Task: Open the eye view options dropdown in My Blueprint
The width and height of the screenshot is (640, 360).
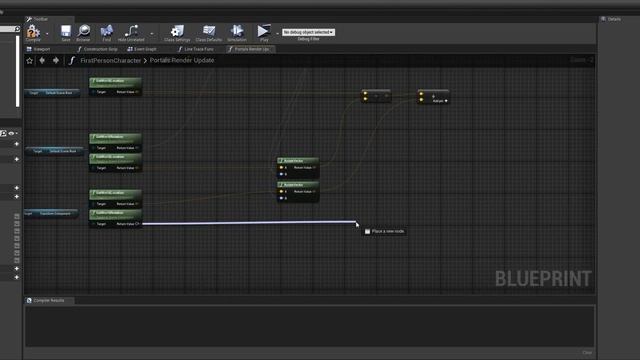Action: tap(13, 133)
